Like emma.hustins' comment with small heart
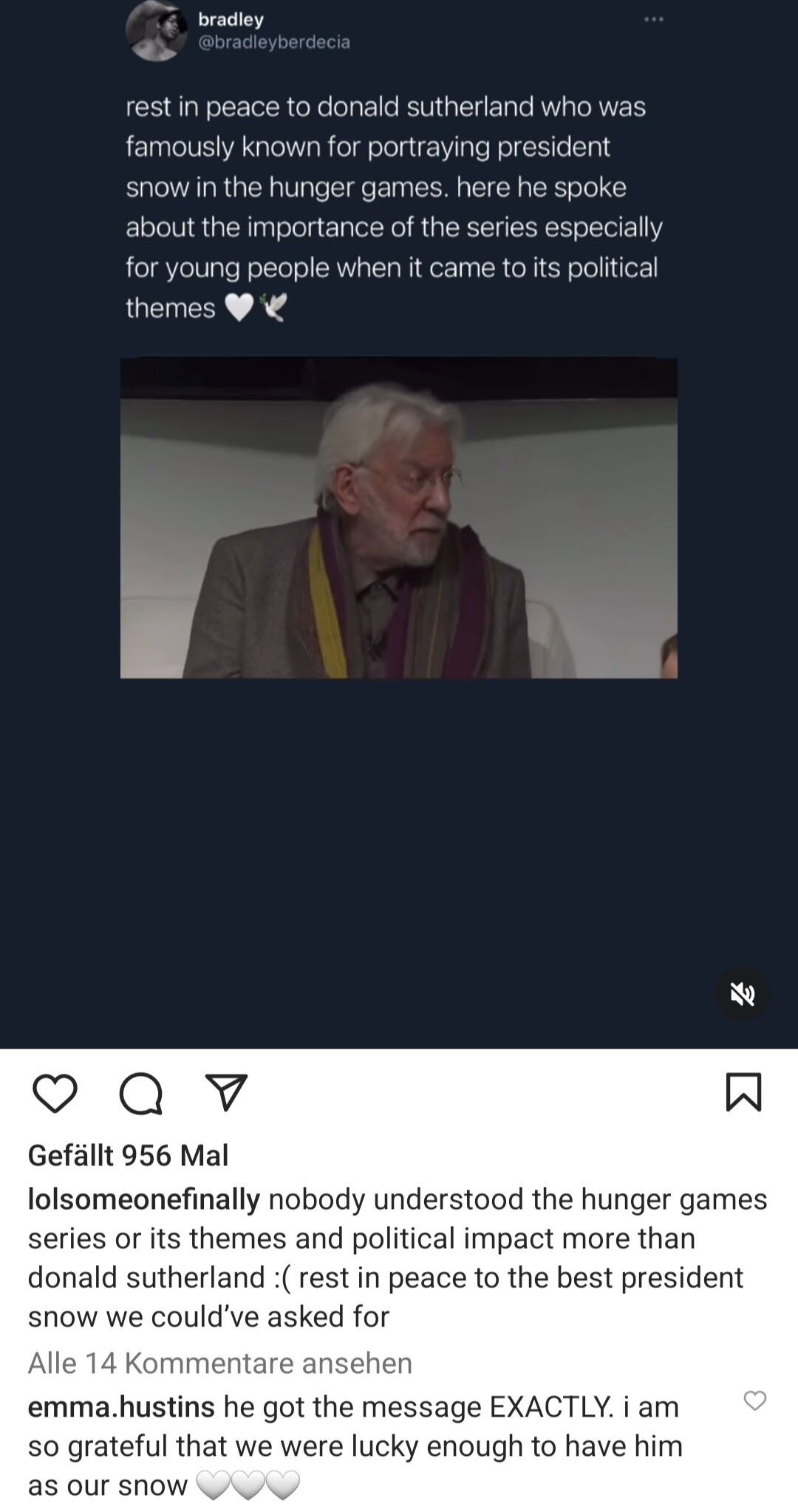Viewport: 798px width, 1512px height. coord(754,1400)
